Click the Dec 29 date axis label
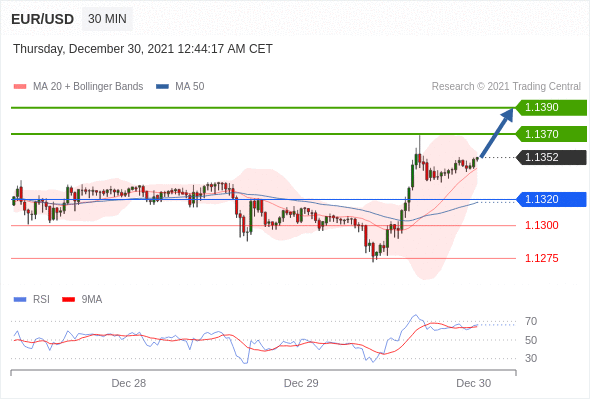The height and width of the screenshot is (403, 594). click(301, 383)
